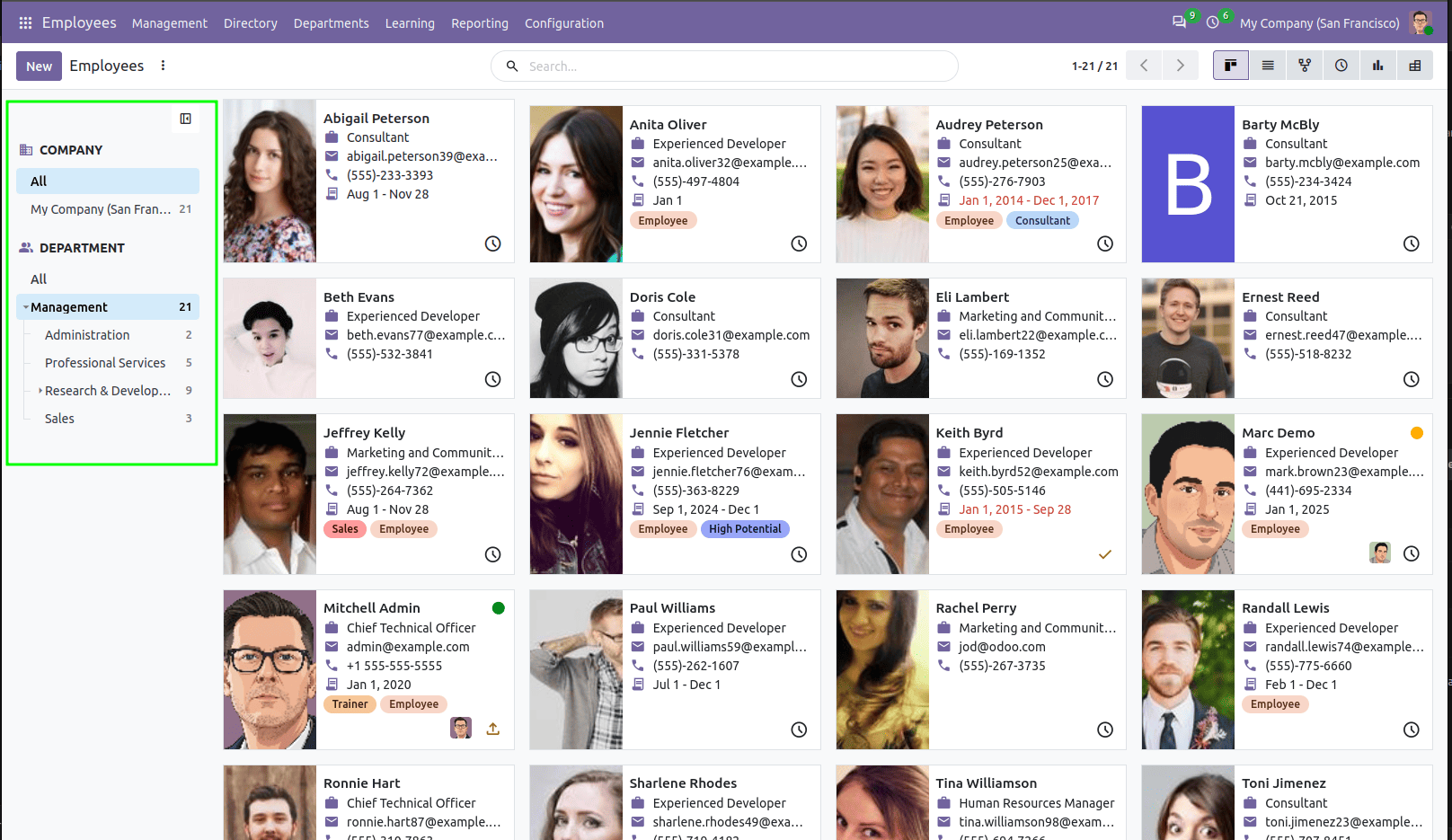Open the Directory menu
The width and height of the screenshot is (1452, 840).
point(251,23)
